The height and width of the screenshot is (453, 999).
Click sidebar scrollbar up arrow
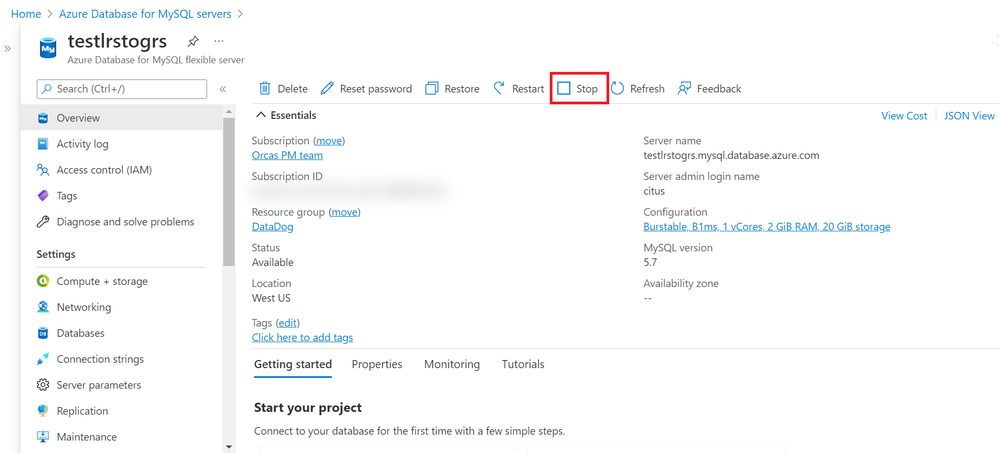(x=229, y=111)
